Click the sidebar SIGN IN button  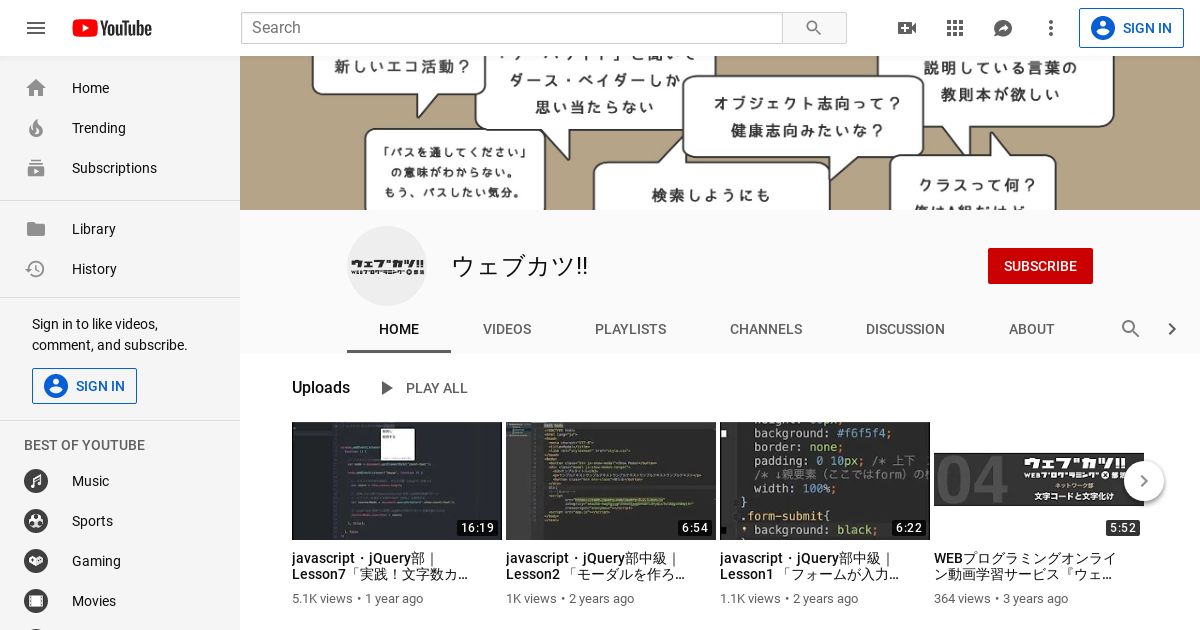pyautogui.click(x=84, y=386)
